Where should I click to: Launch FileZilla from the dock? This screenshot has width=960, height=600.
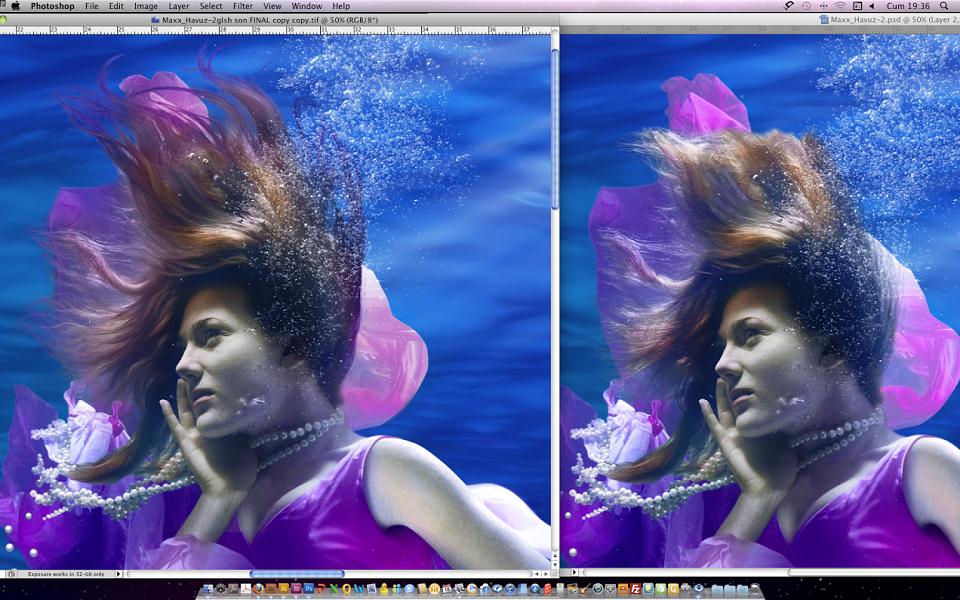pos(636,589)
